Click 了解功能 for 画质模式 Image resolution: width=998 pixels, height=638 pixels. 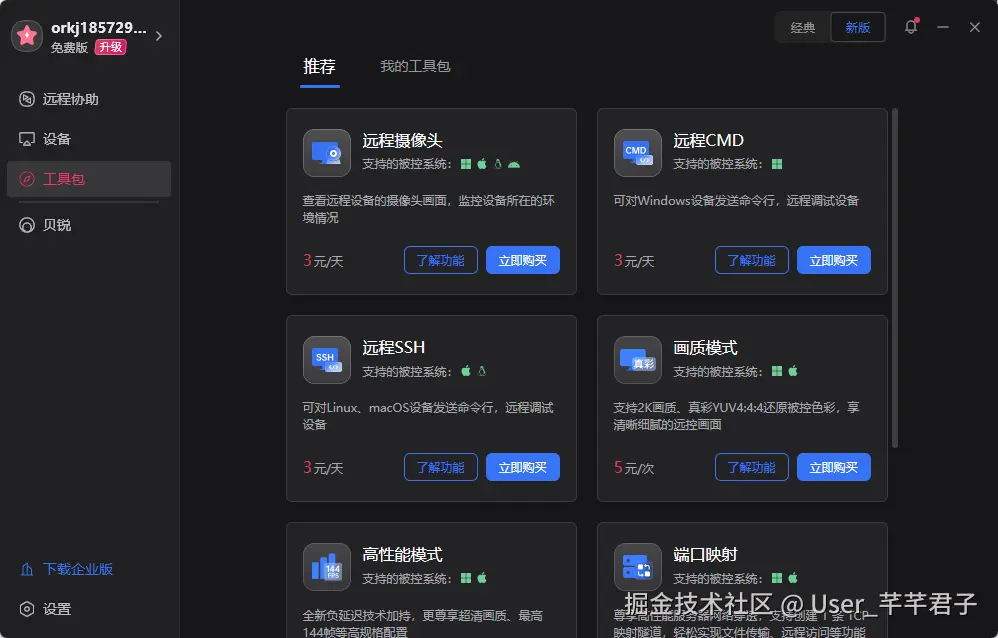pos(752,467)
